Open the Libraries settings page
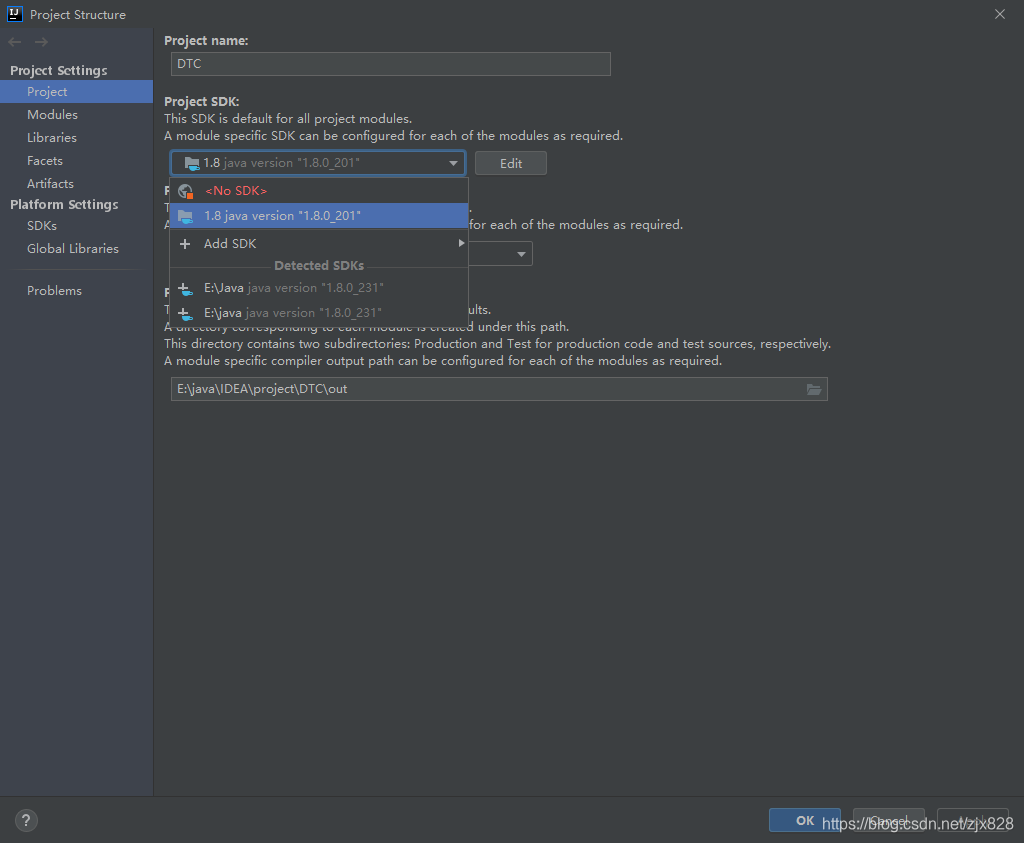The width and height of the screenshot is (1024, 843). (x=76, y=137)
